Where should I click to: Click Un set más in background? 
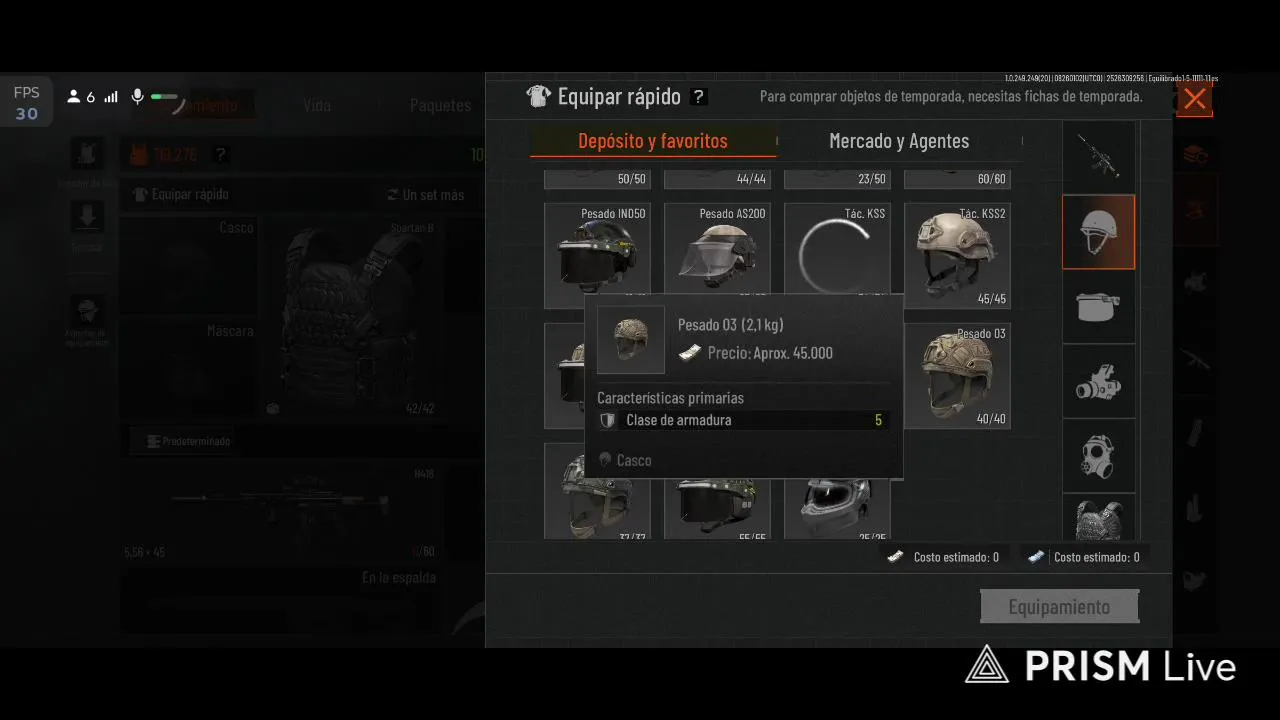pos(427,194)
